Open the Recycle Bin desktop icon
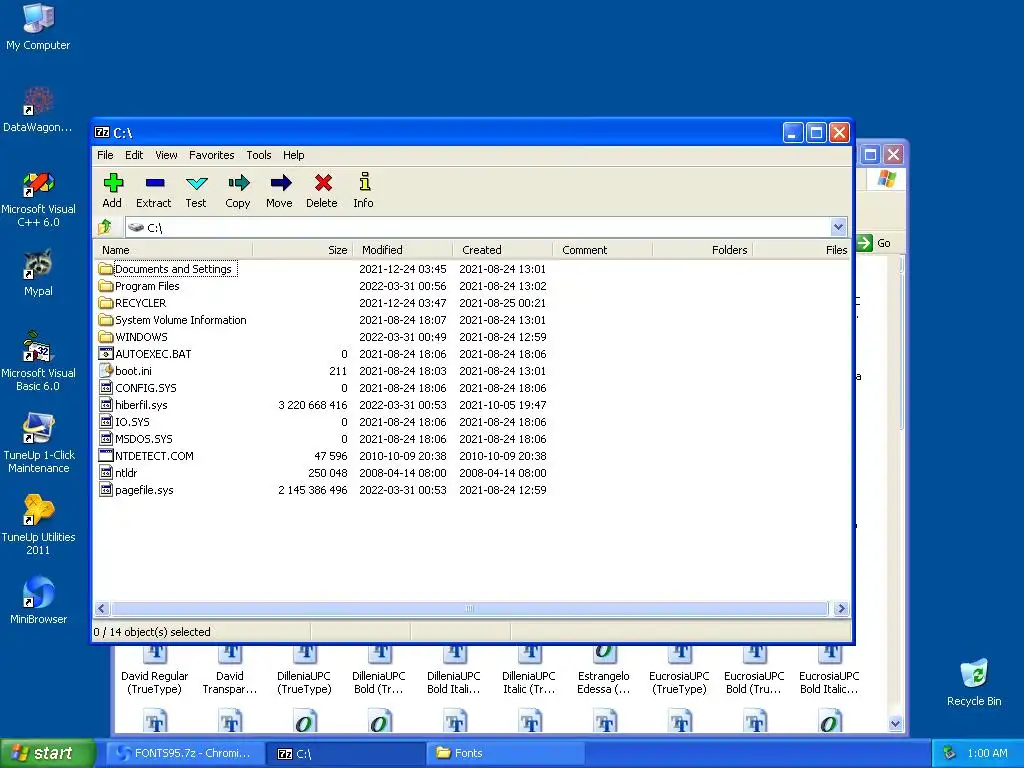Screen dimensions: 1024x768 974,683
